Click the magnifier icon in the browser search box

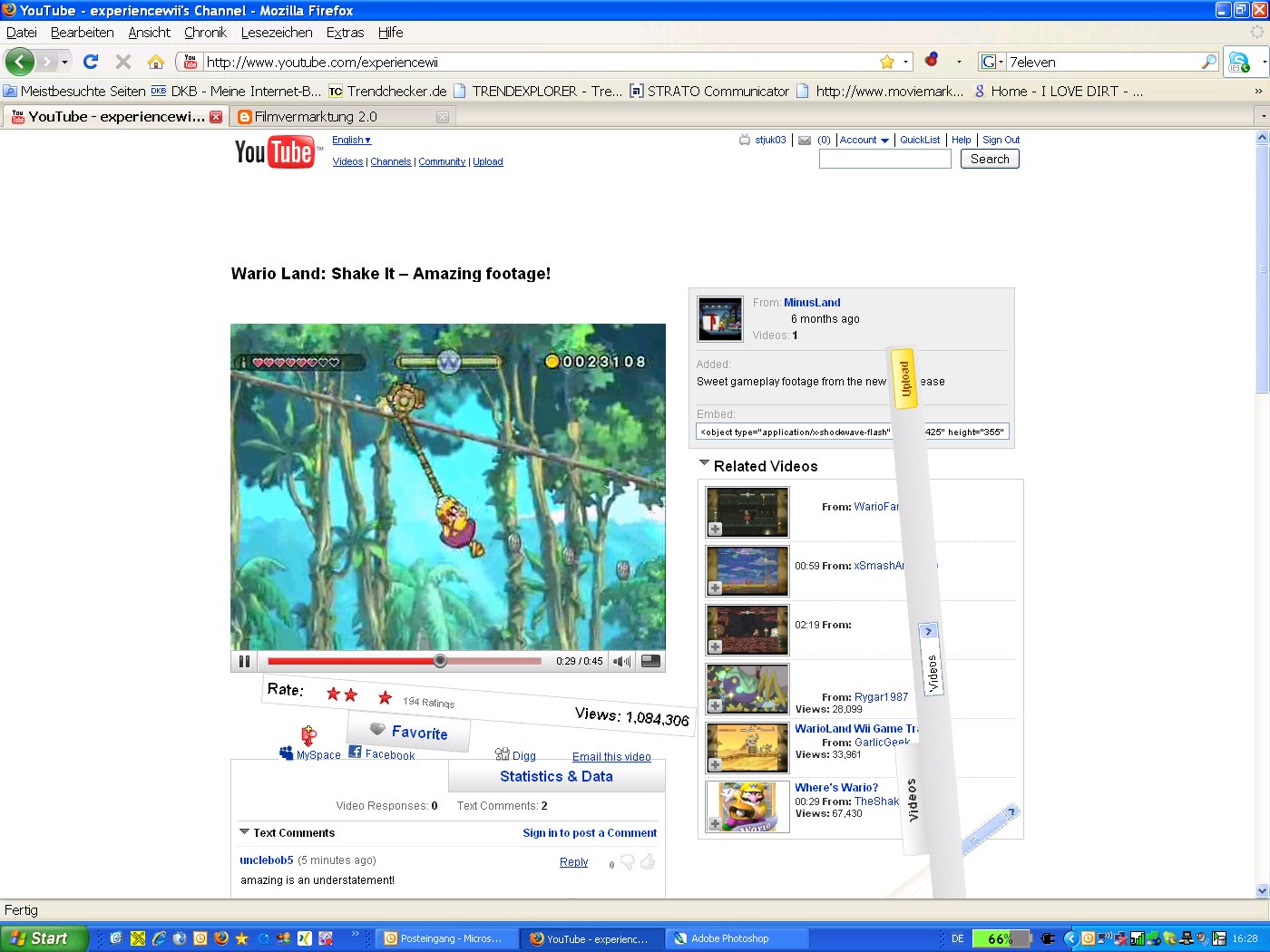pos(1208,62)
